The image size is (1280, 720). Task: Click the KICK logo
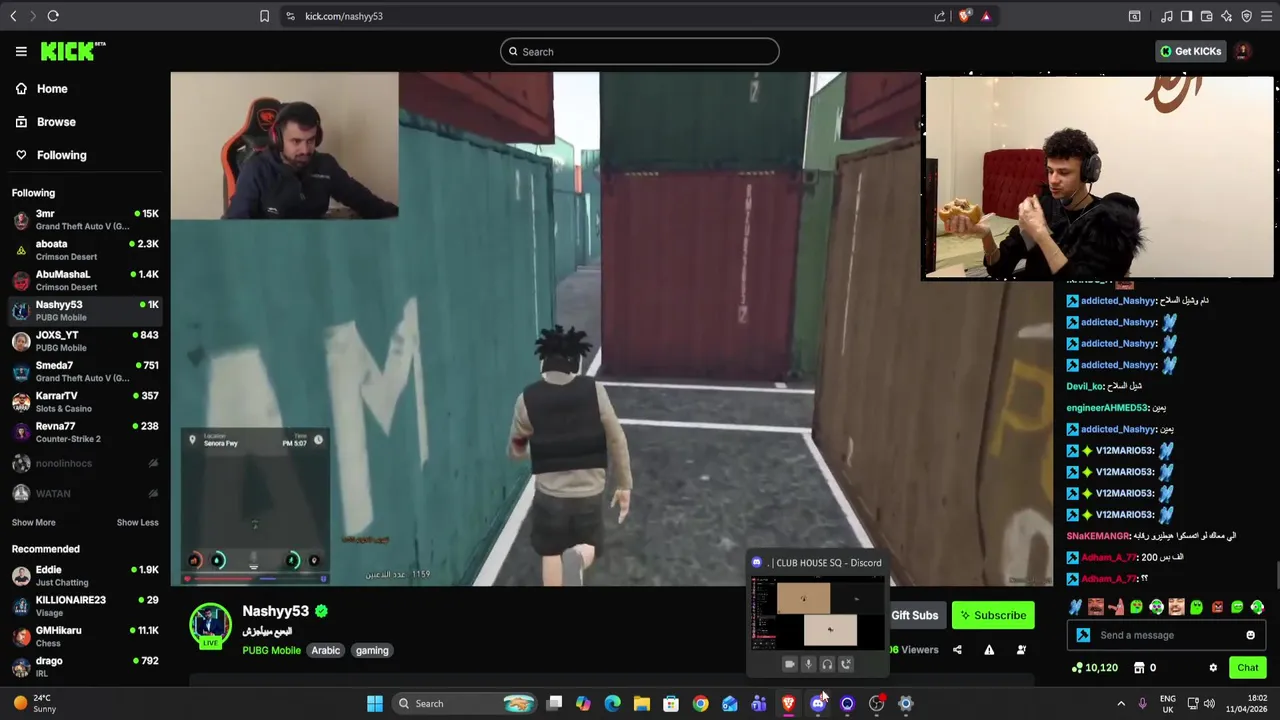(72, 51)
